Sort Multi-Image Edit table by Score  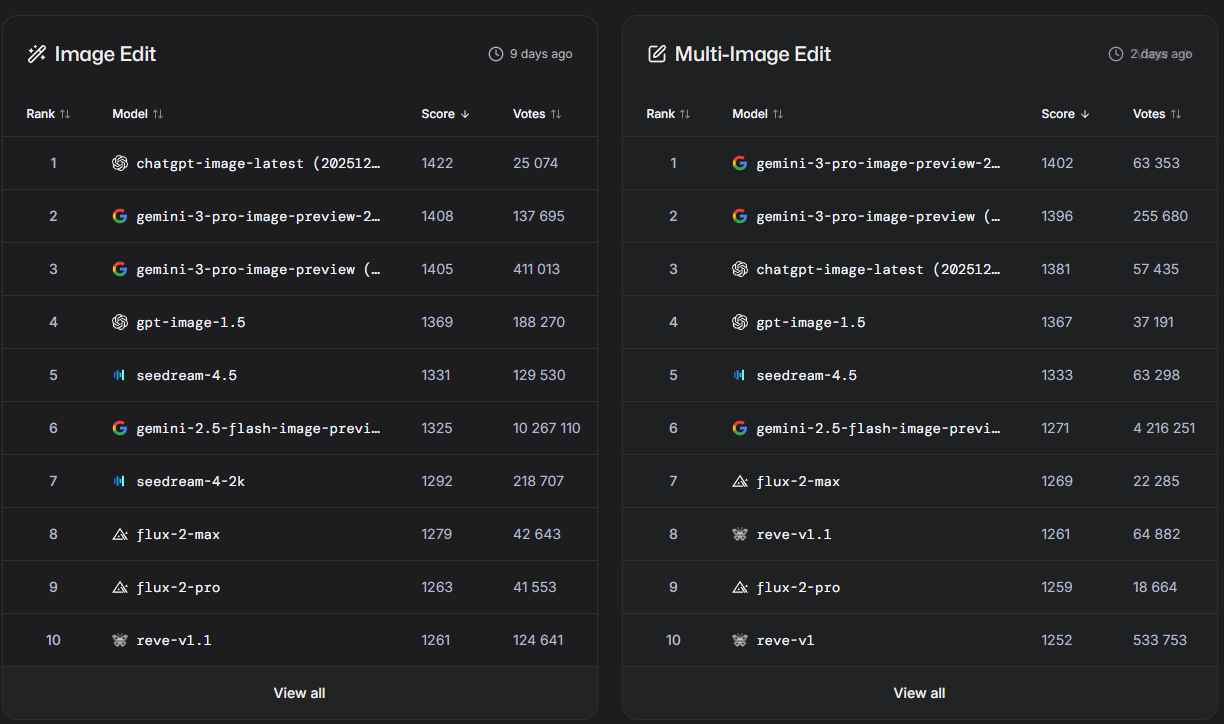[x=1065, y=114]
